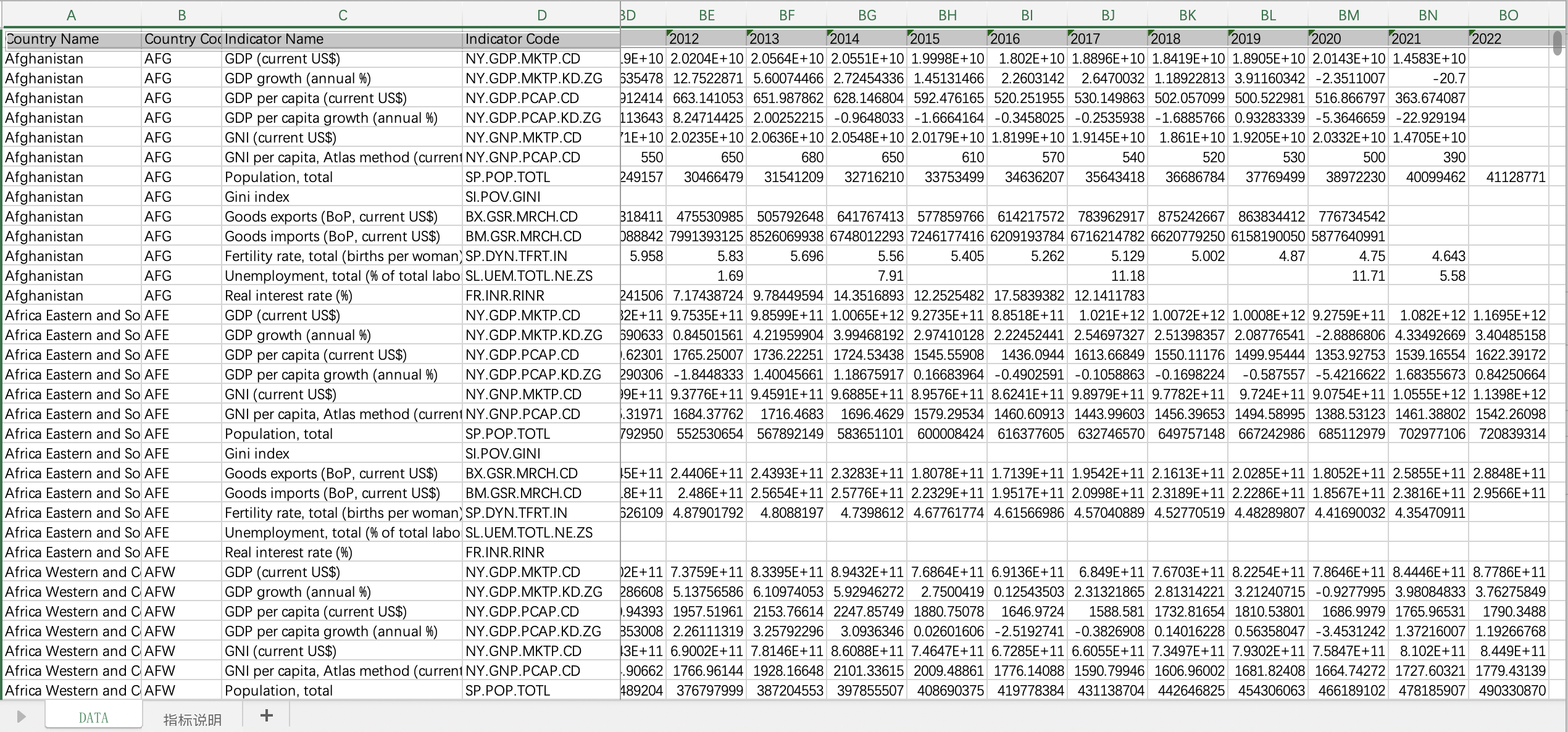
Task: Select cell with value 1779.43139
Action: (x=1509, y=671)
